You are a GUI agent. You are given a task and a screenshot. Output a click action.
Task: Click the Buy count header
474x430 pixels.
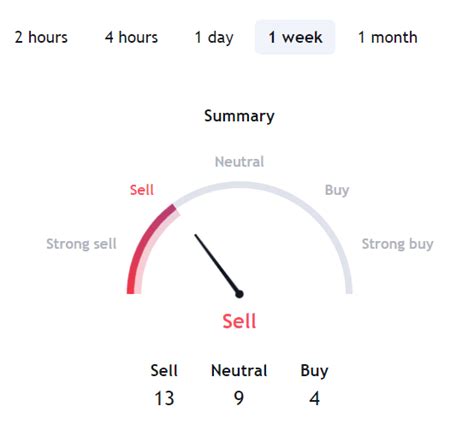pos(314,371)
